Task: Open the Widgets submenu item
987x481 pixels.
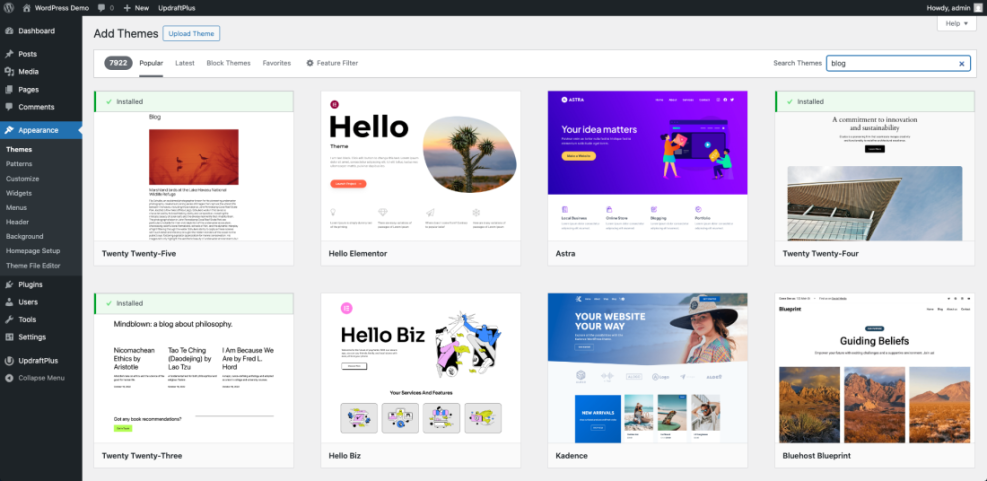Action: [x=19, y=193]
